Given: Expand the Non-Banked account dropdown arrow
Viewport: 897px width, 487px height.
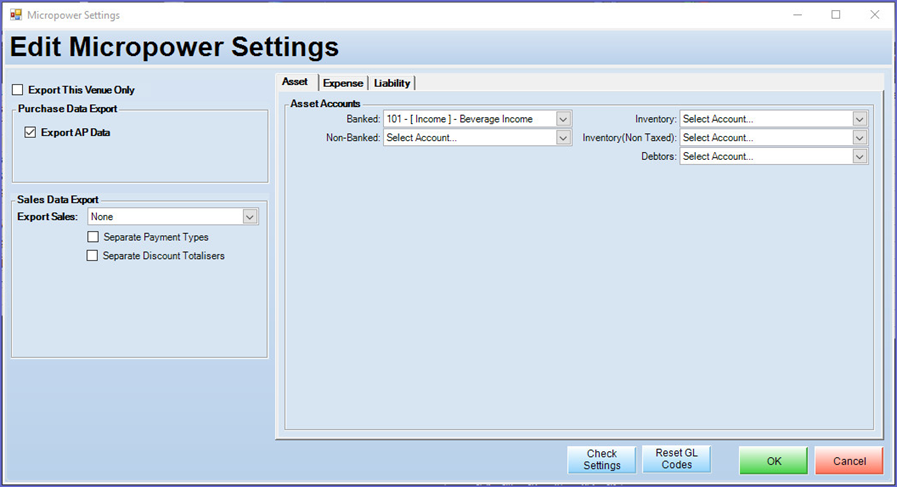Looking at the screenshot, I should tap(563, 138).
